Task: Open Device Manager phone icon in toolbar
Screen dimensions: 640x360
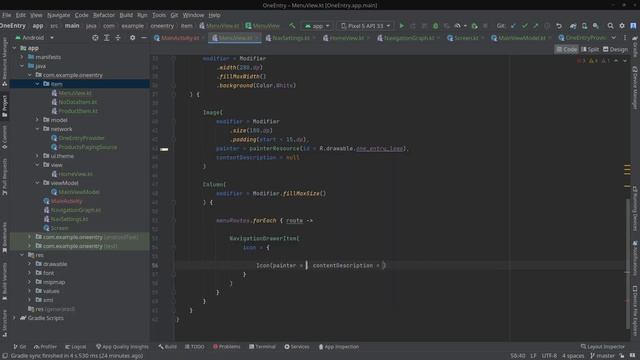Action: coord(584,26)
